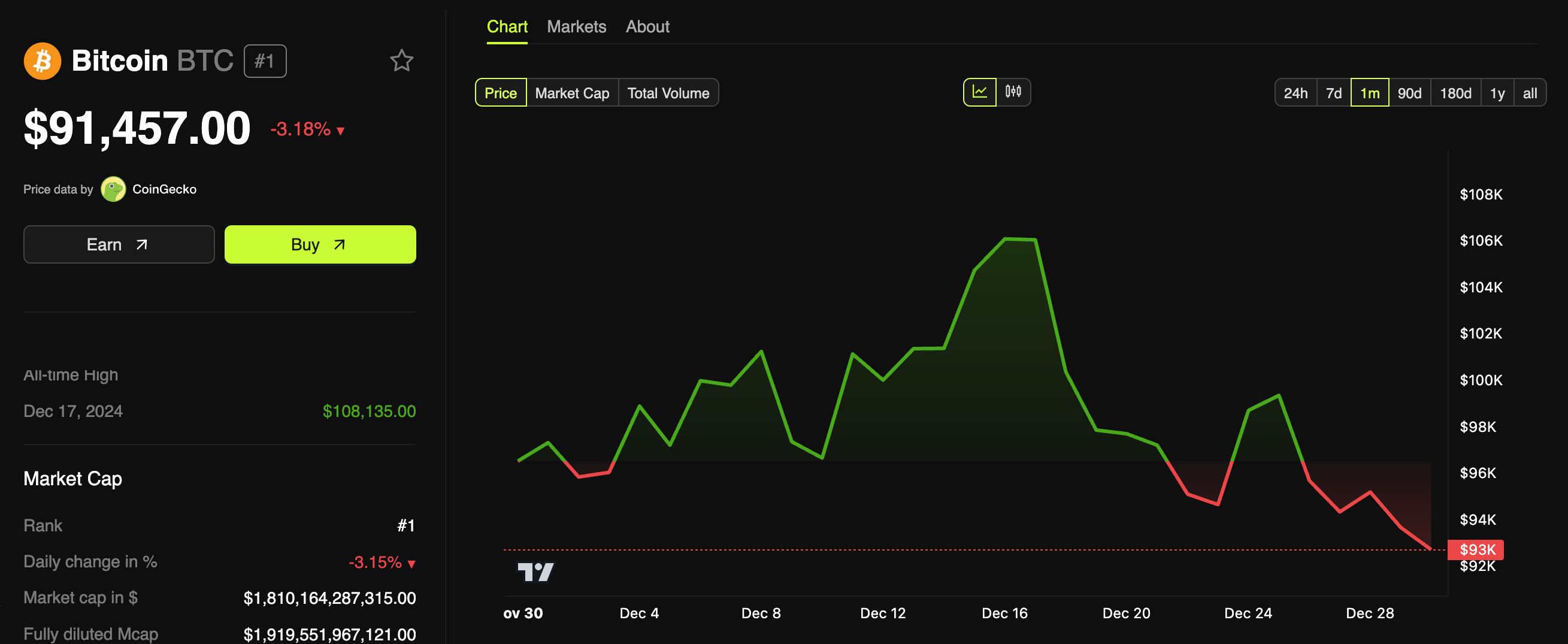This screenshot has height=644, width=1568.
Task: Switch to candlestick chart view icon
Action: tap(1013, 92)
